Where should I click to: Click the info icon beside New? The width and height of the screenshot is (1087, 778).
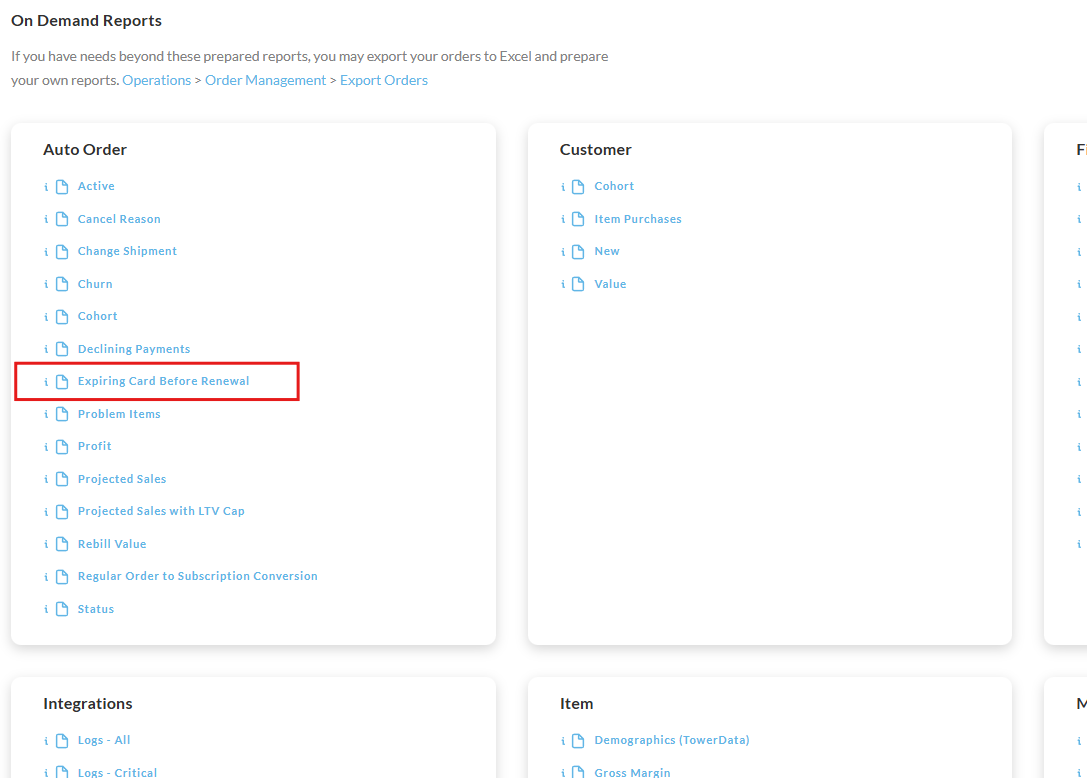click(x=563, y=252)
